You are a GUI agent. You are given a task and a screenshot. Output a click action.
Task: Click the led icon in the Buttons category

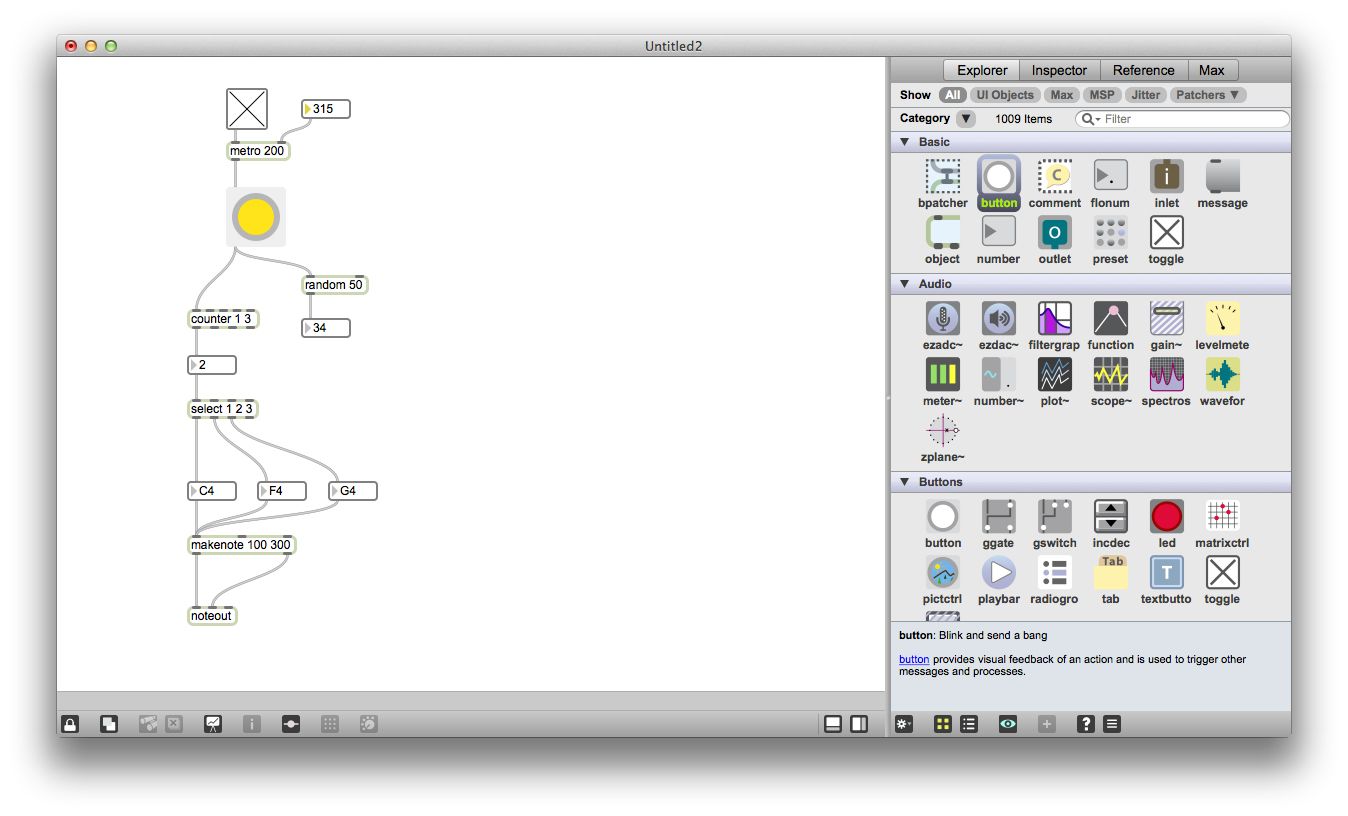coord(1166,515)
